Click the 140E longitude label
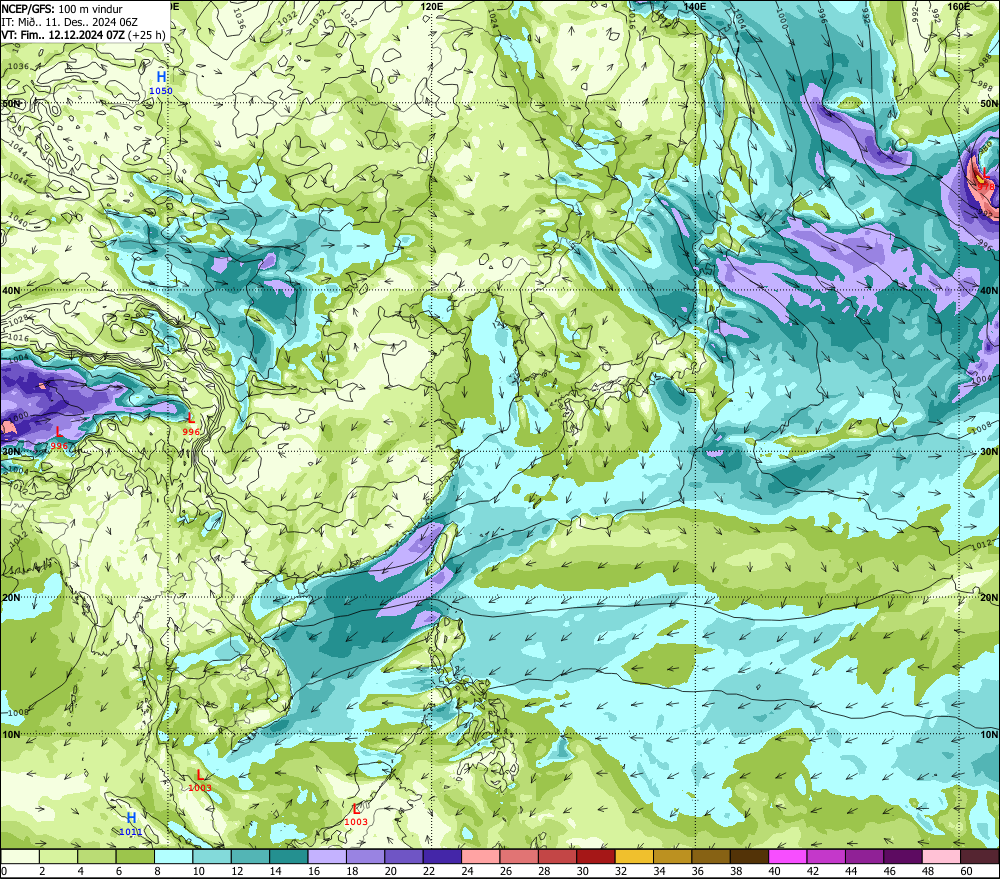Screen dimensions: 1000x879 click(695, 6)
